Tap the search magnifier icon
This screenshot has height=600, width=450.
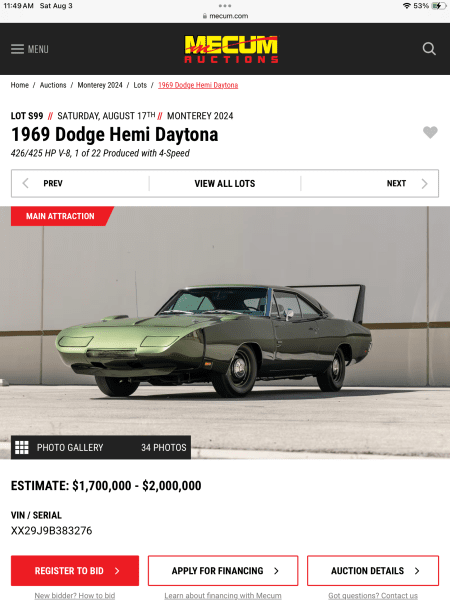429,49
